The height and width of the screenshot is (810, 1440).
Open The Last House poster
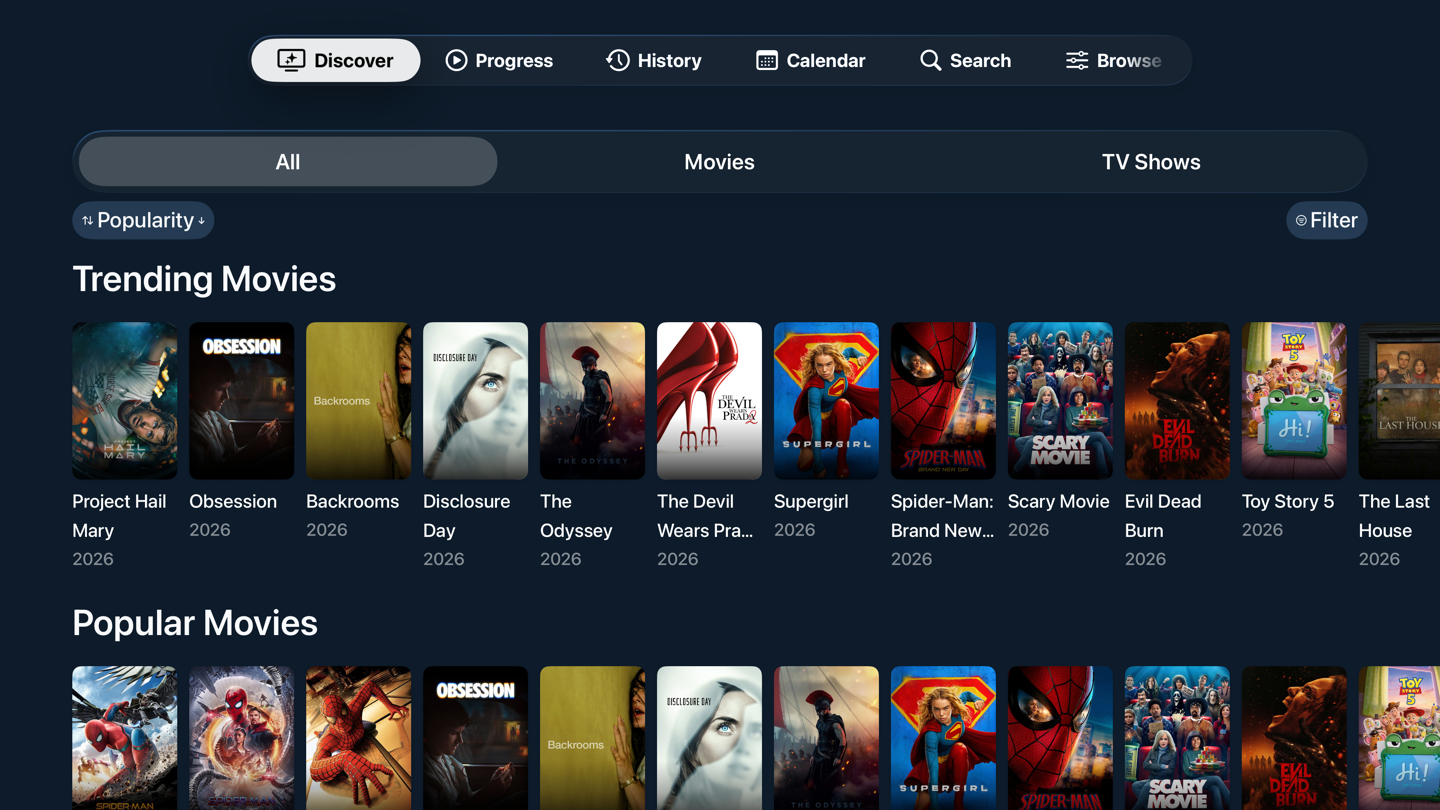click(1400, 400)
